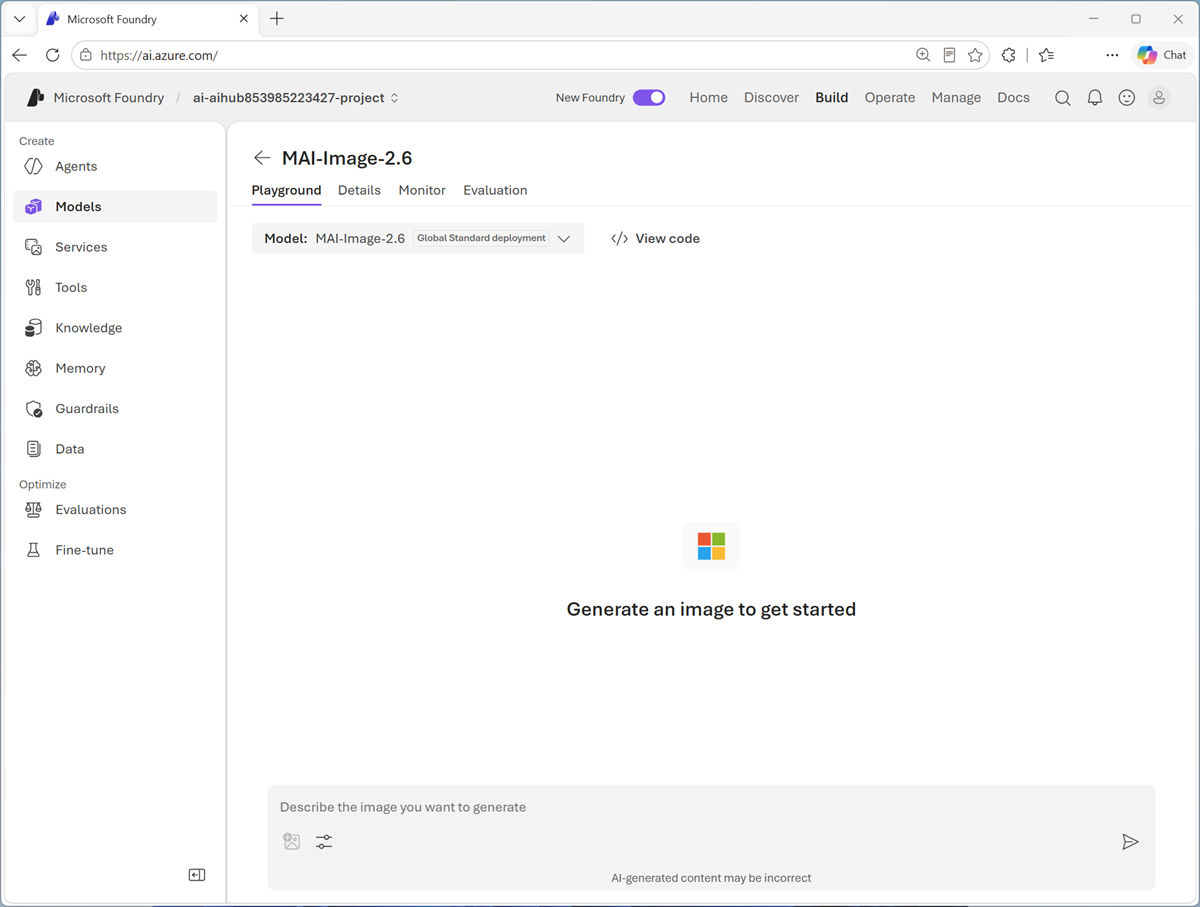Go back using arrow beside MAI-Image-2.6

tap(262, 158)
